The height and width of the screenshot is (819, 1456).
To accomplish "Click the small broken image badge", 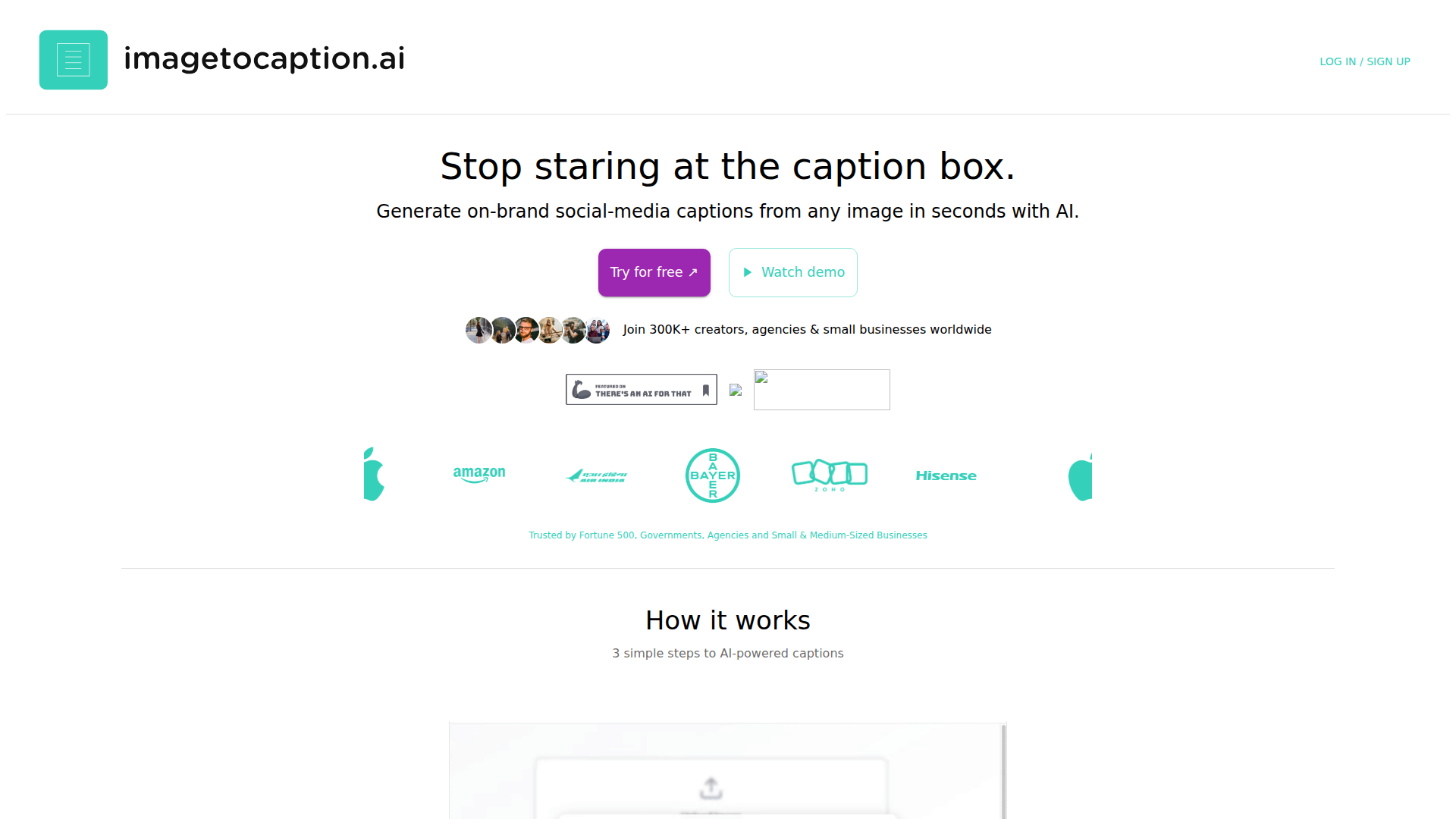I will click(x=736, y=390).
